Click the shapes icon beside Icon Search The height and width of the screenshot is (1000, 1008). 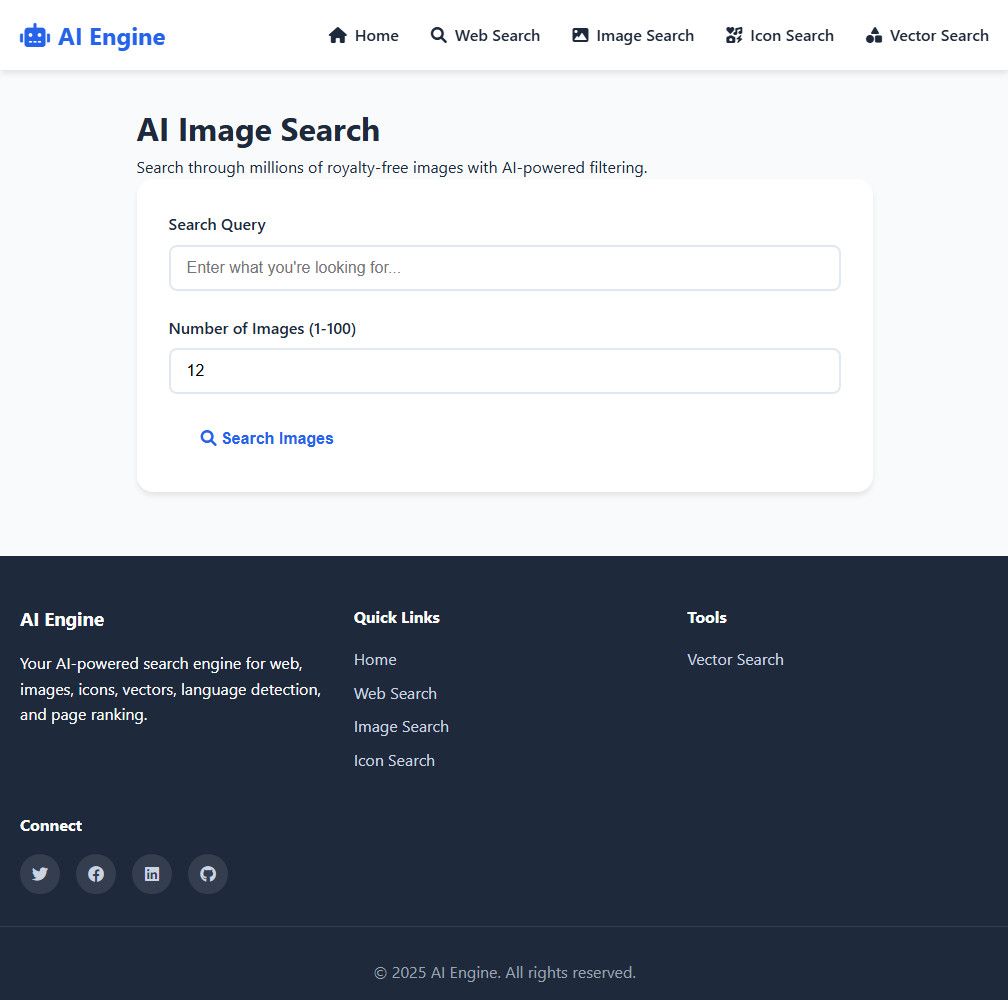(x=734, y=36)
